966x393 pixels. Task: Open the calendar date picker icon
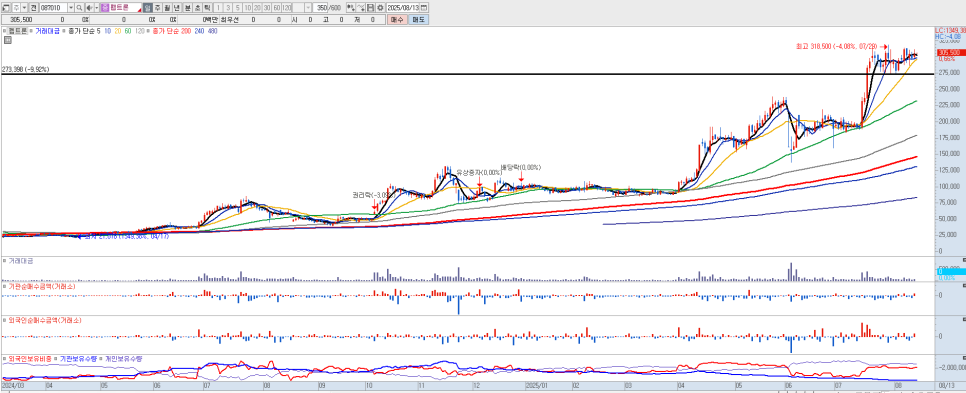coord(423,7)
